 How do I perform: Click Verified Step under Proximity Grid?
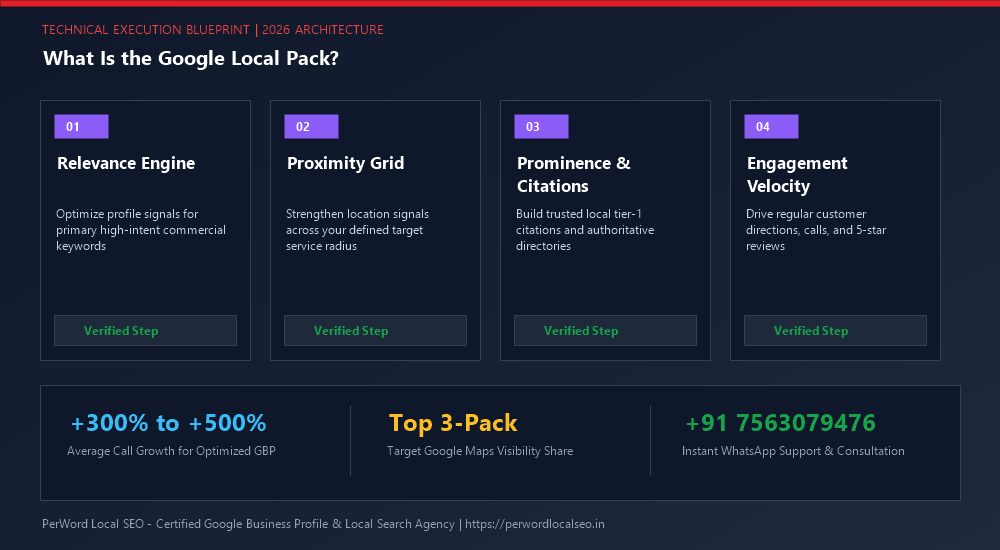(376, 331)
